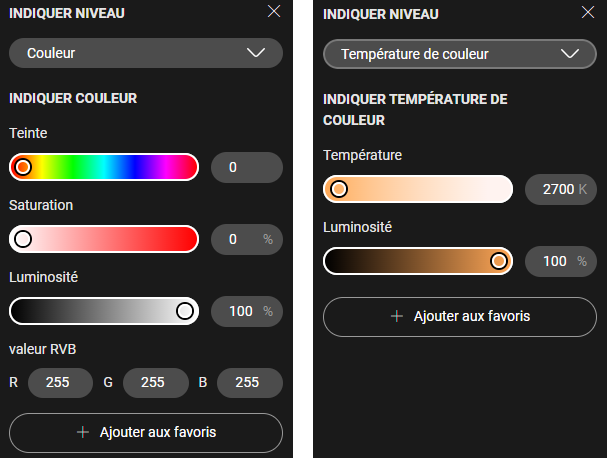607x458 pixels.
Task: Click the Teinte hue slider
Action: tap(104, 167)
